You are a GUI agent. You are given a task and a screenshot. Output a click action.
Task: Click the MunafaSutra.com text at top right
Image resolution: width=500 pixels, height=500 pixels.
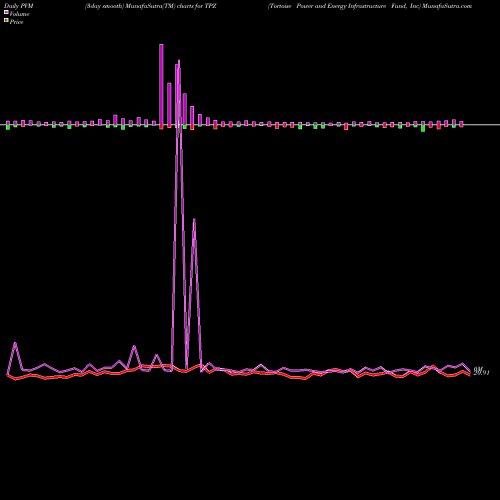coord(447,6)
